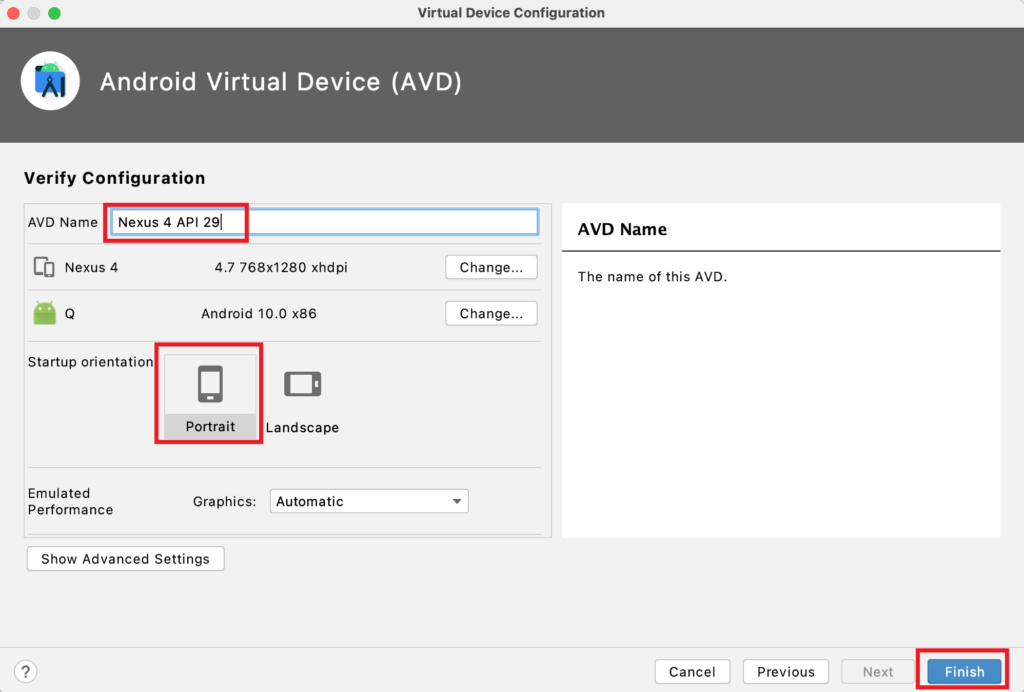1024x692 pixels.
Task: Click the 'Verify Configuration' heading
Action: 115,178
